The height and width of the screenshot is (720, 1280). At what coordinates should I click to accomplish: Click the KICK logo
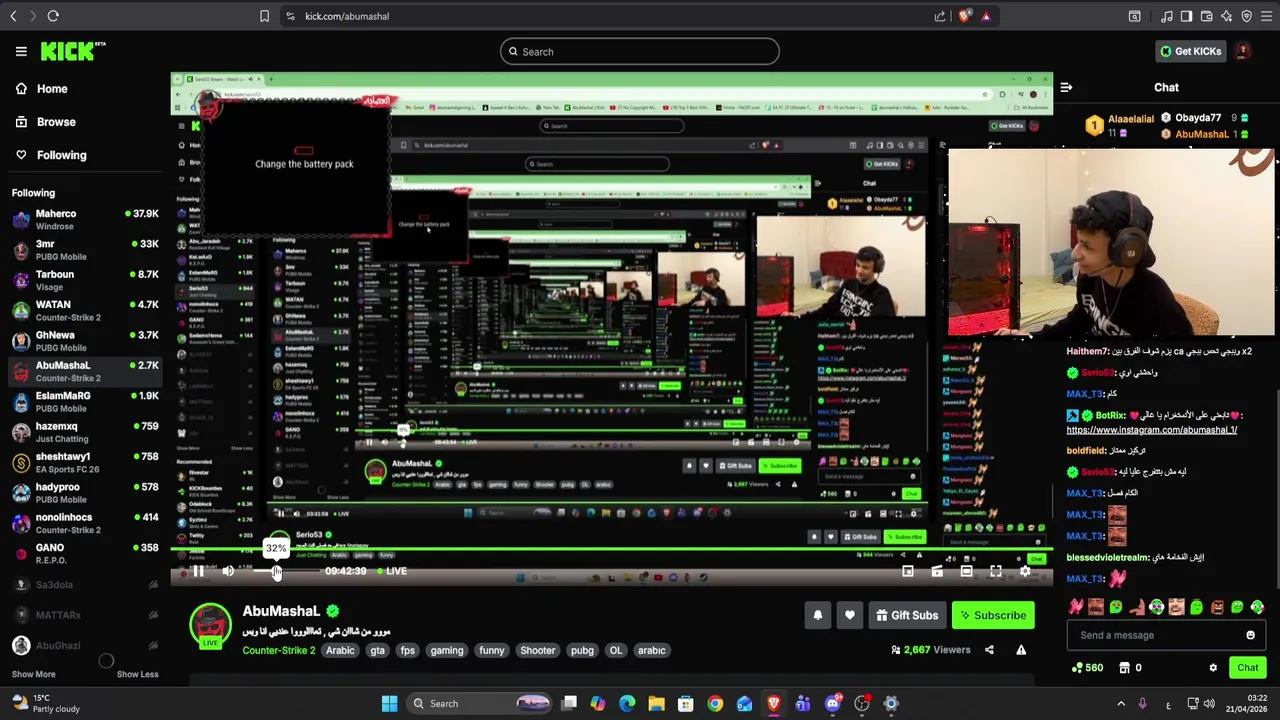tap(73, 51)
